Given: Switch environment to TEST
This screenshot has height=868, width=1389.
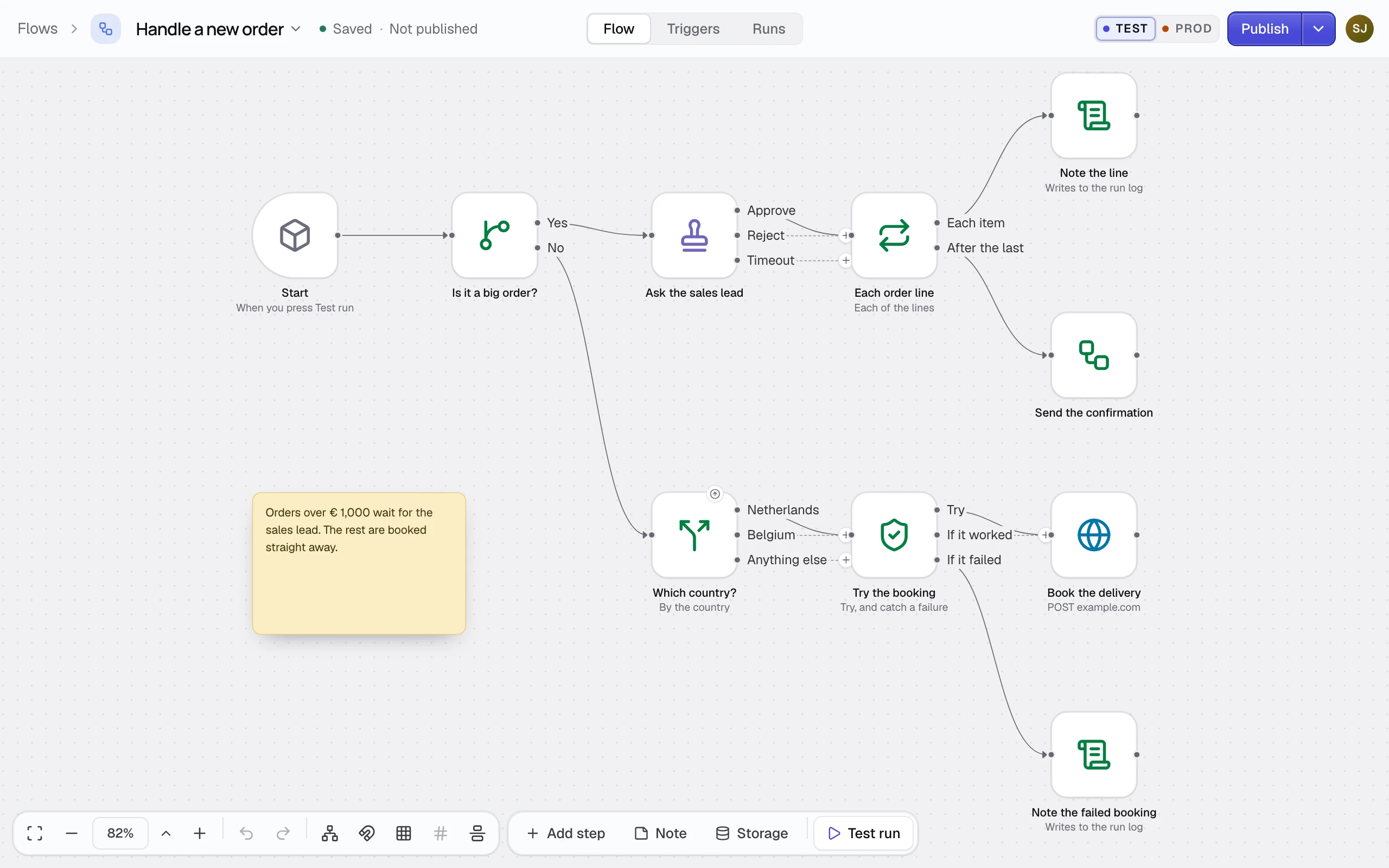Looking at the screenshot, I should click(1125, 29).
